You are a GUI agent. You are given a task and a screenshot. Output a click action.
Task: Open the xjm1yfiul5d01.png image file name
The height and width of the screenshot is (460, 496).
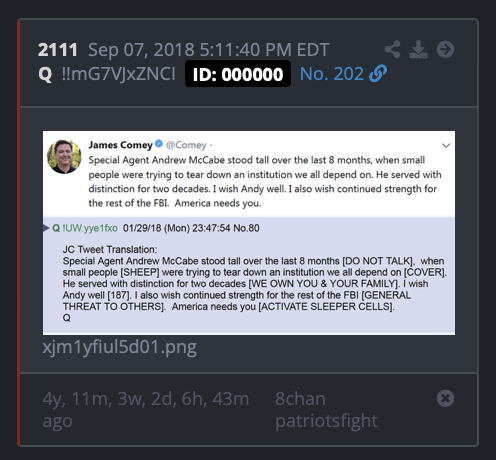pyautogui.click(x=120, y=347)
